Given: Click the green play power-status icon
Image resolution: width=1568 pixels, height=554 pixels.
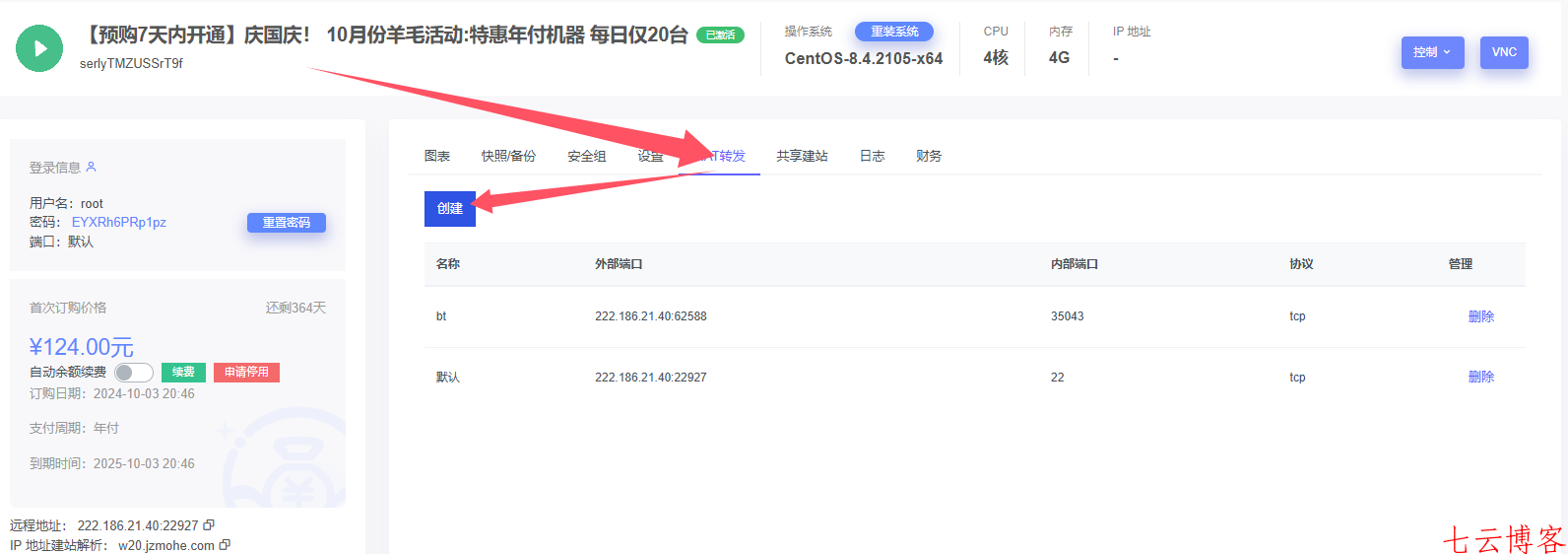Looking at the screenshot, I should pyautogui.click(x=39, y=48).
